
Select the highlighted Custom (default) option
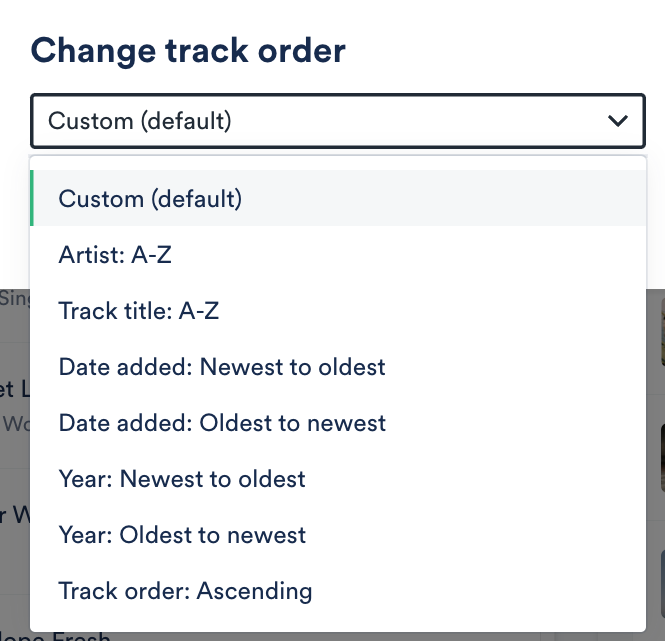coord(150,198)
